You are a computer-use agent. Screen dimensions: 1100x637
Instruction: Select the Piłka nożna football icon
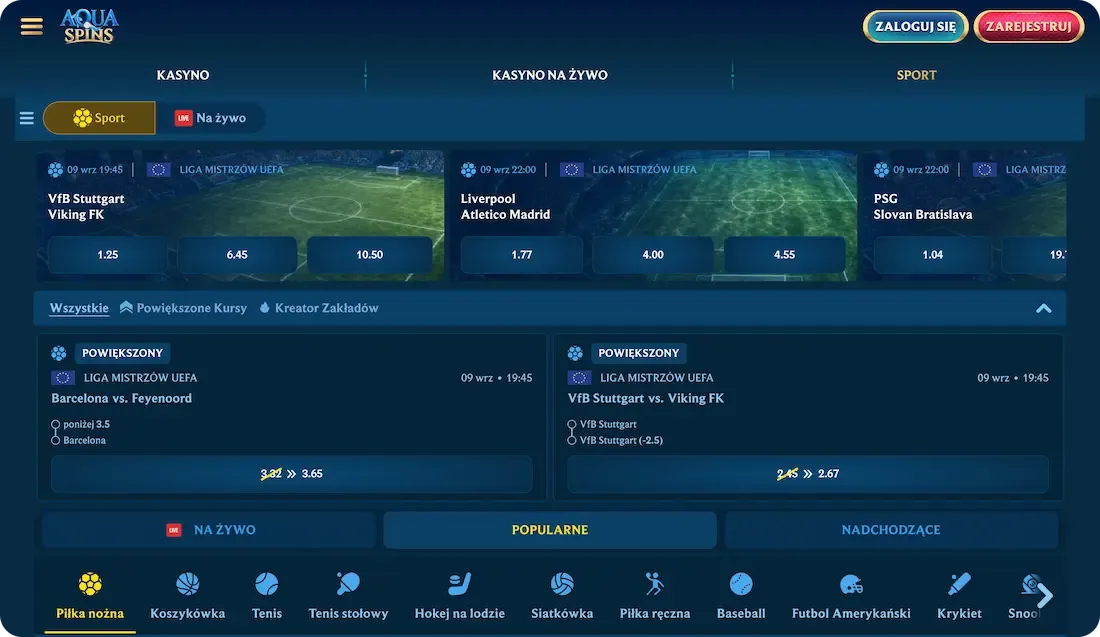90,584
